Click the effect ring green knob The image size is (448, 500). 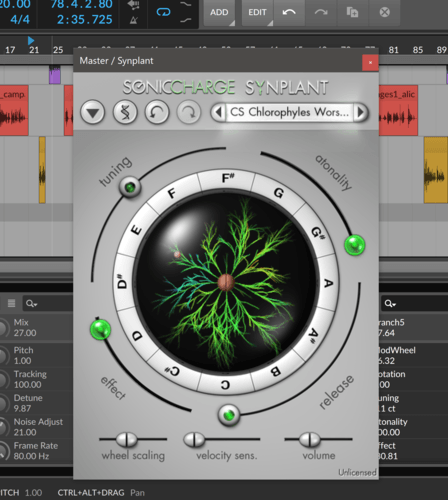(x=100, y=330)
